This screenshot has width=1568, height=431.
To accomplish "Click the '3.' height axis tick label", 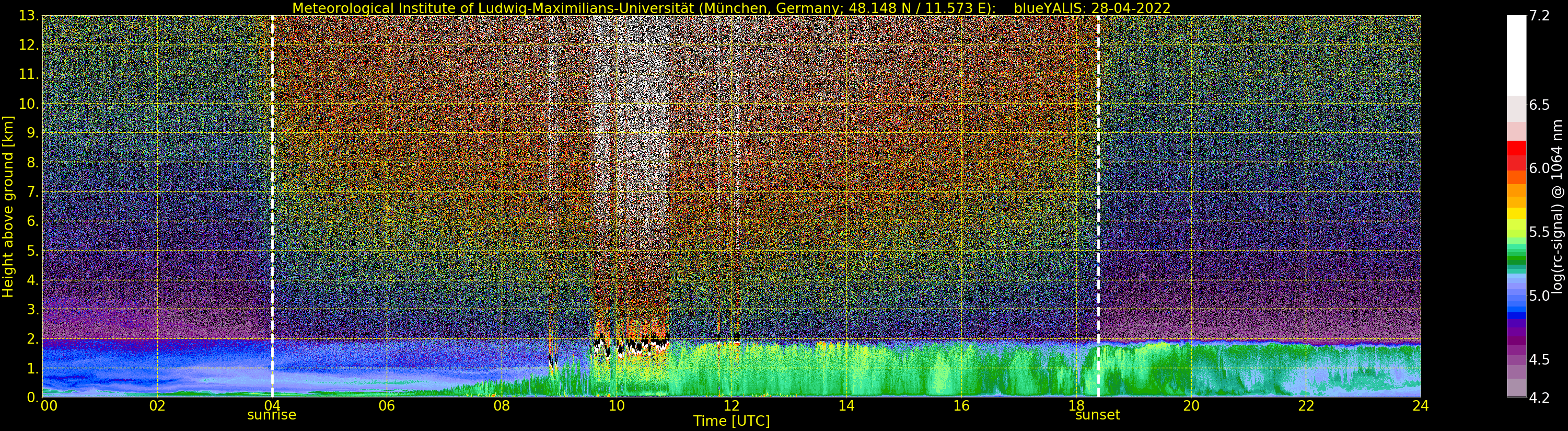I will [32, 309].
